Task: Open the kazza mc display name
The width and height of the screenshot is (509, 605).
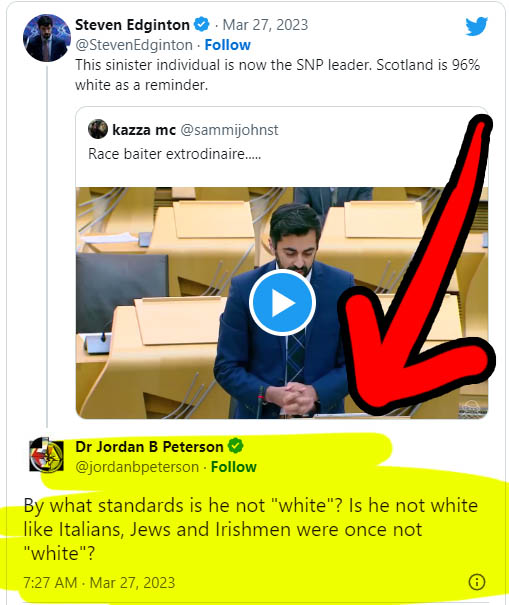Action: click(x=144, y=130)
